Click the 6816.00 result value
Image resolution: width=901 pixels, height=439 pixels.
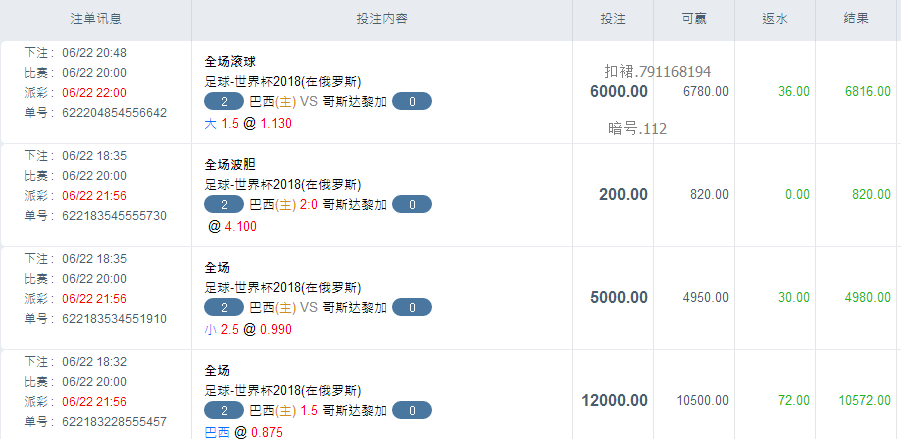click(x=867, y=91)
